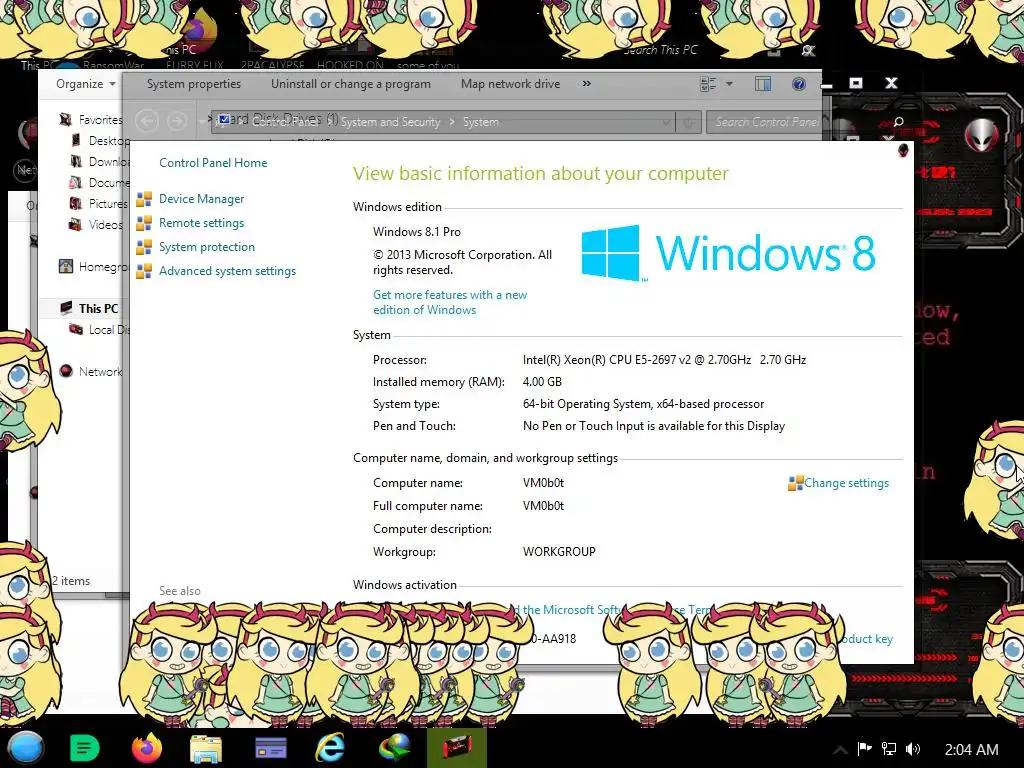
Task: Select System and Security breadcrumb
Action: pos(391,122)
